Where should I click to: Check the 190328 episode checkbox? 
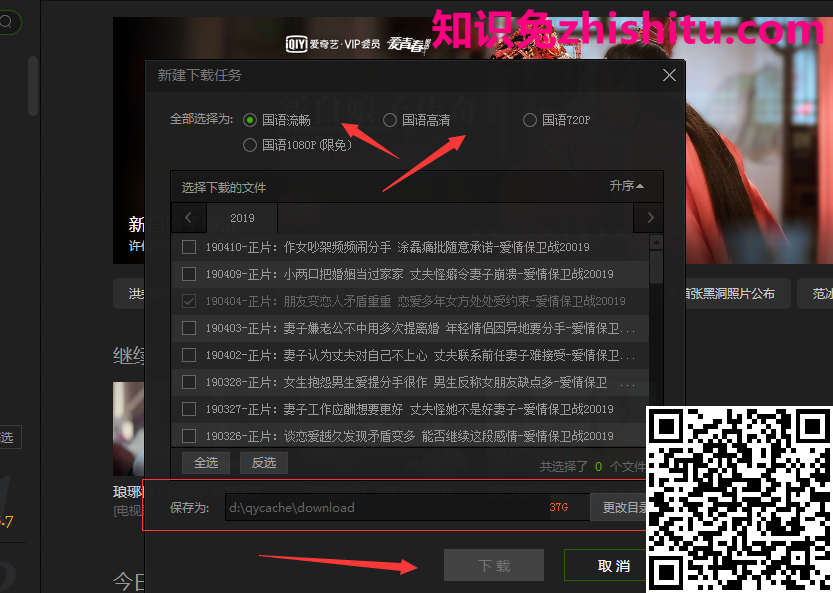pos(189,382)
